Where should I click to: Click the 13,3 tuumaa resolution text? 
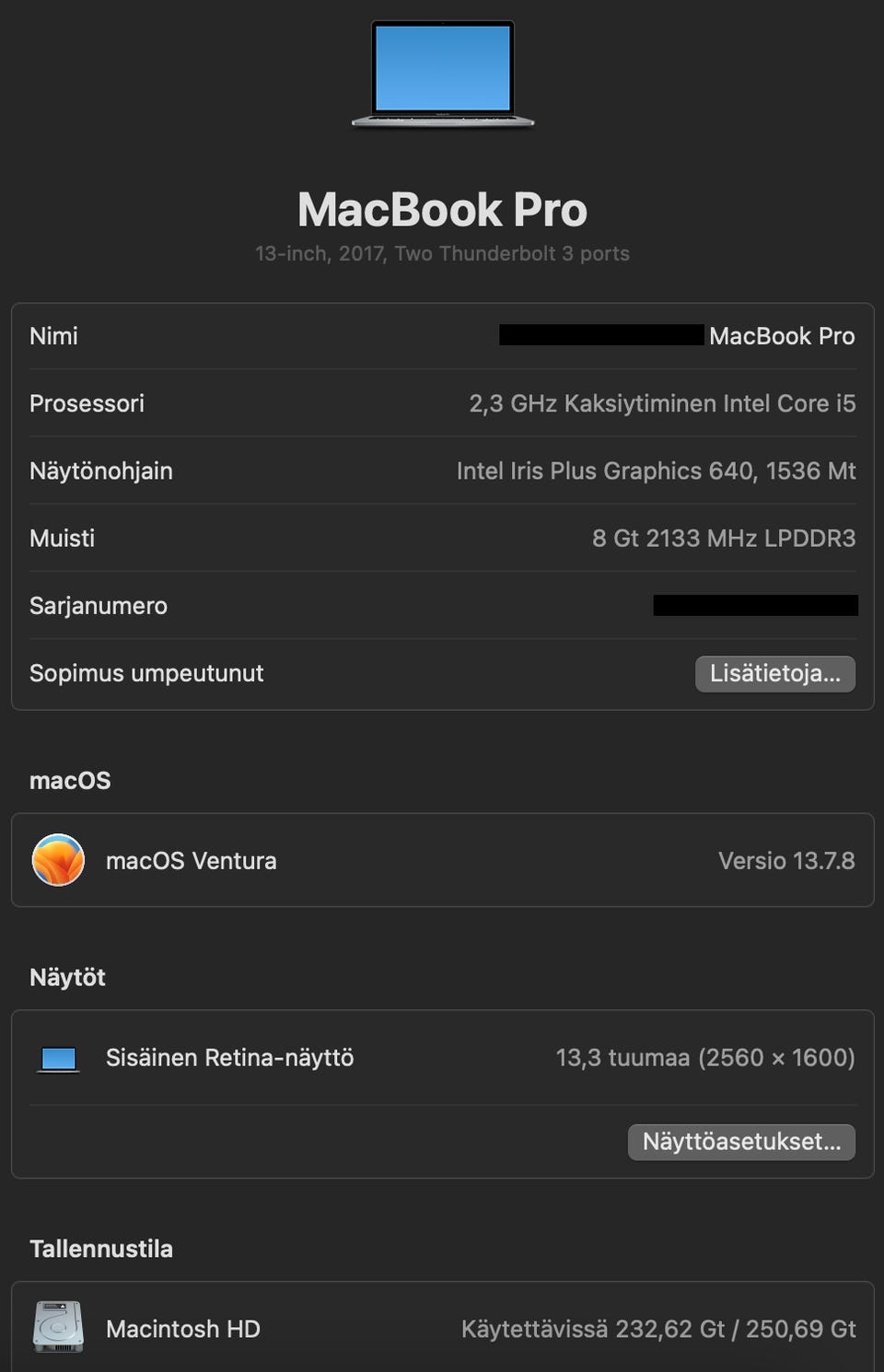[704, 1058]
